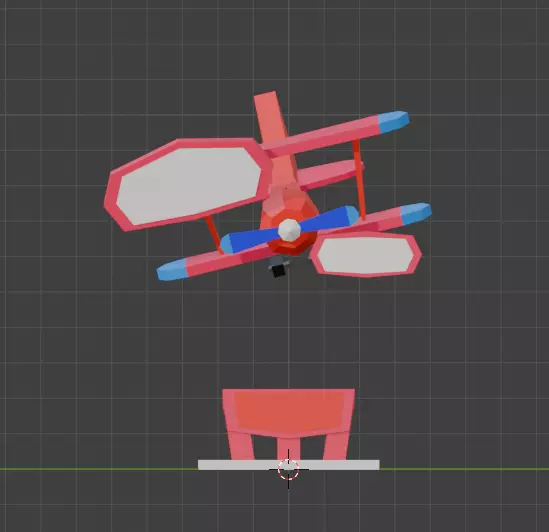
Task: Select the white propeller hub
Action: pos(289,230)
